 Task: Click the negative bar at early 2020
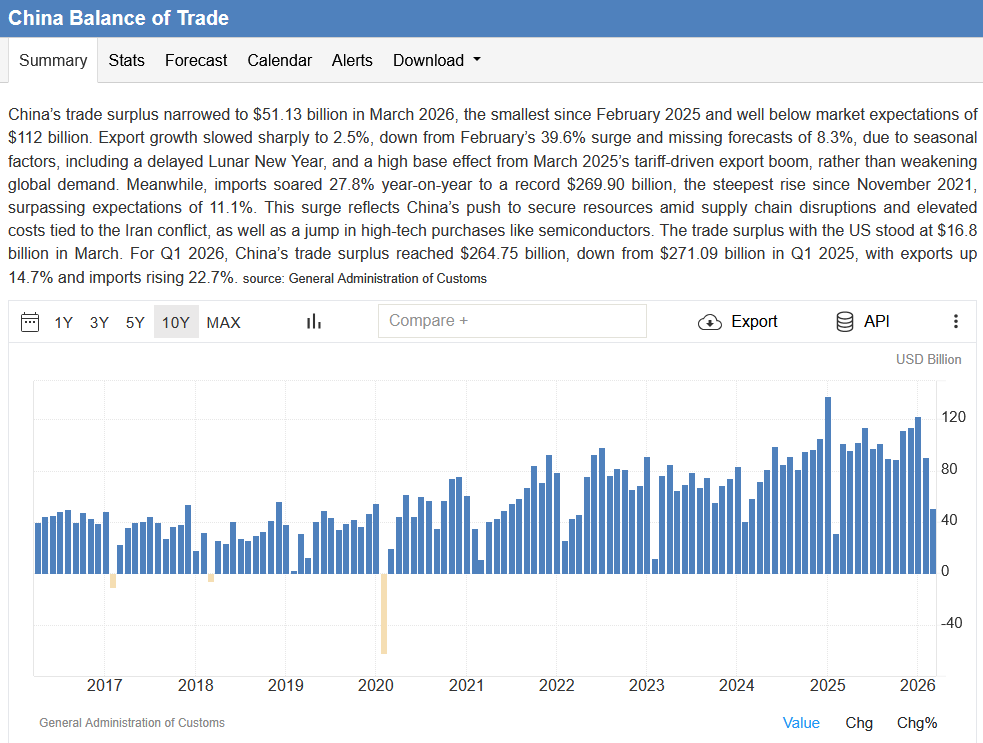[384, 613]
